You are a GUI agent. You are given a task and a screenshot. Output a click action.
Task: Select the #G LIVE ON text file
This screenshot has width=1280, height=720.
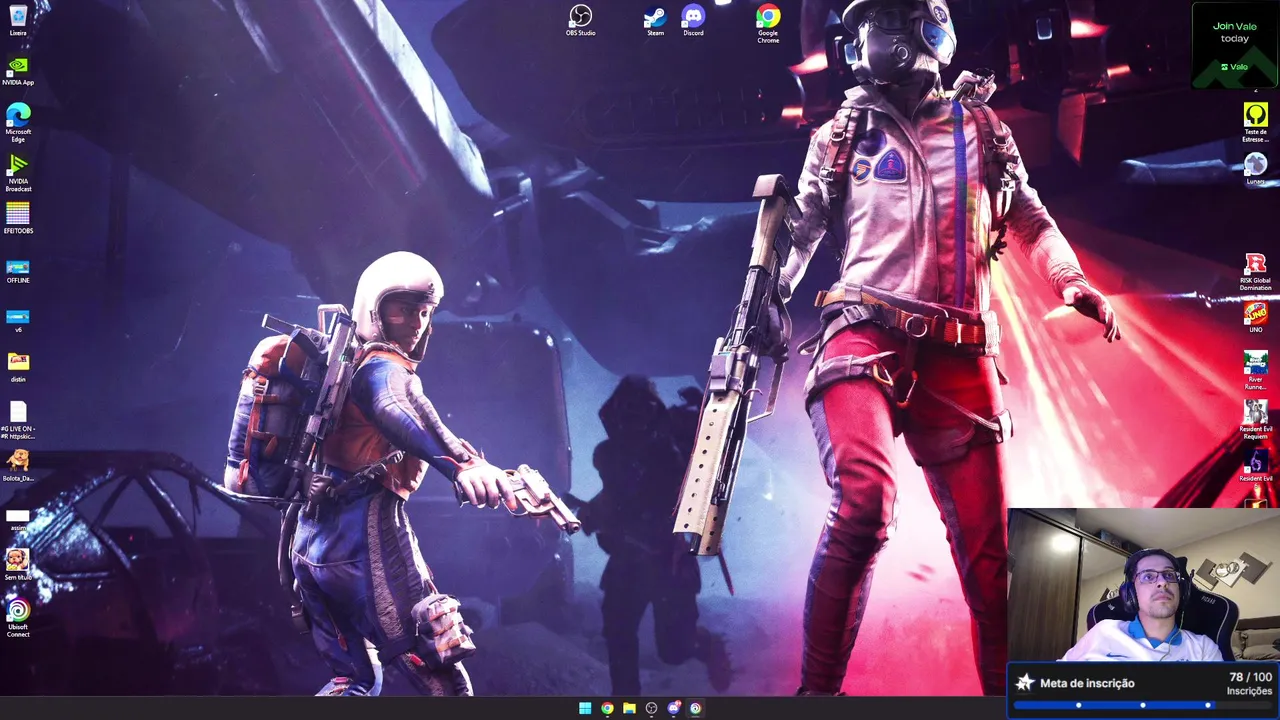(18, 420)
